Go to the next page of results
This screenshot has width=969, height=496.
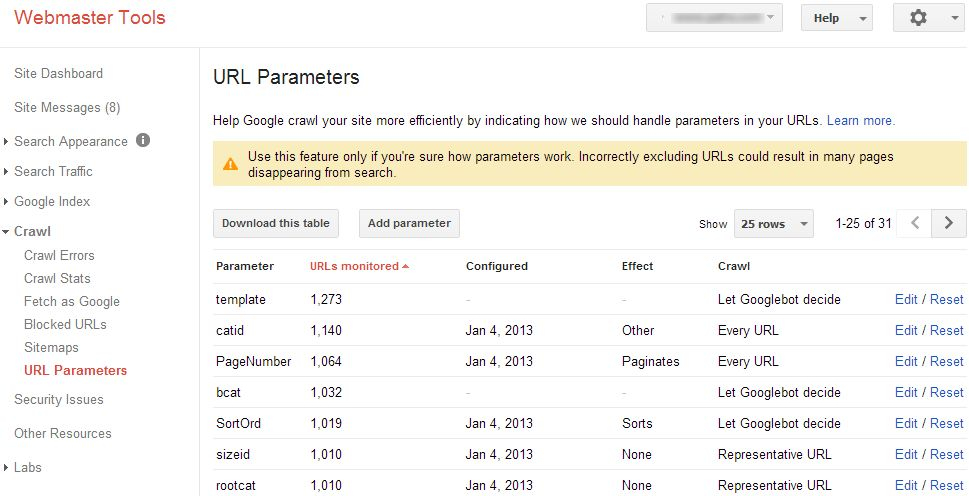pyautogui.click(x=949, y=223)
